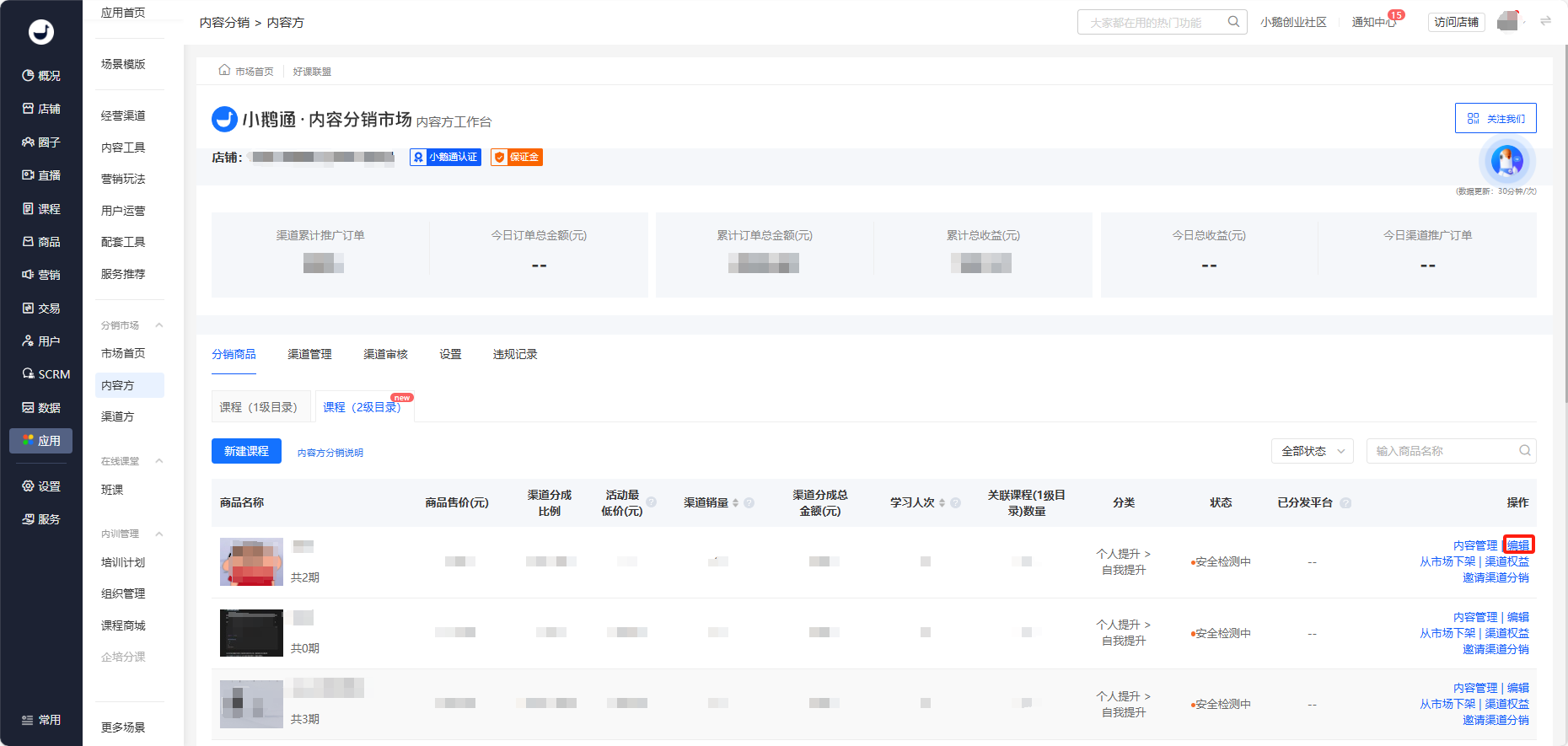Collapse the 内训管理 menu group

point(158,534)
